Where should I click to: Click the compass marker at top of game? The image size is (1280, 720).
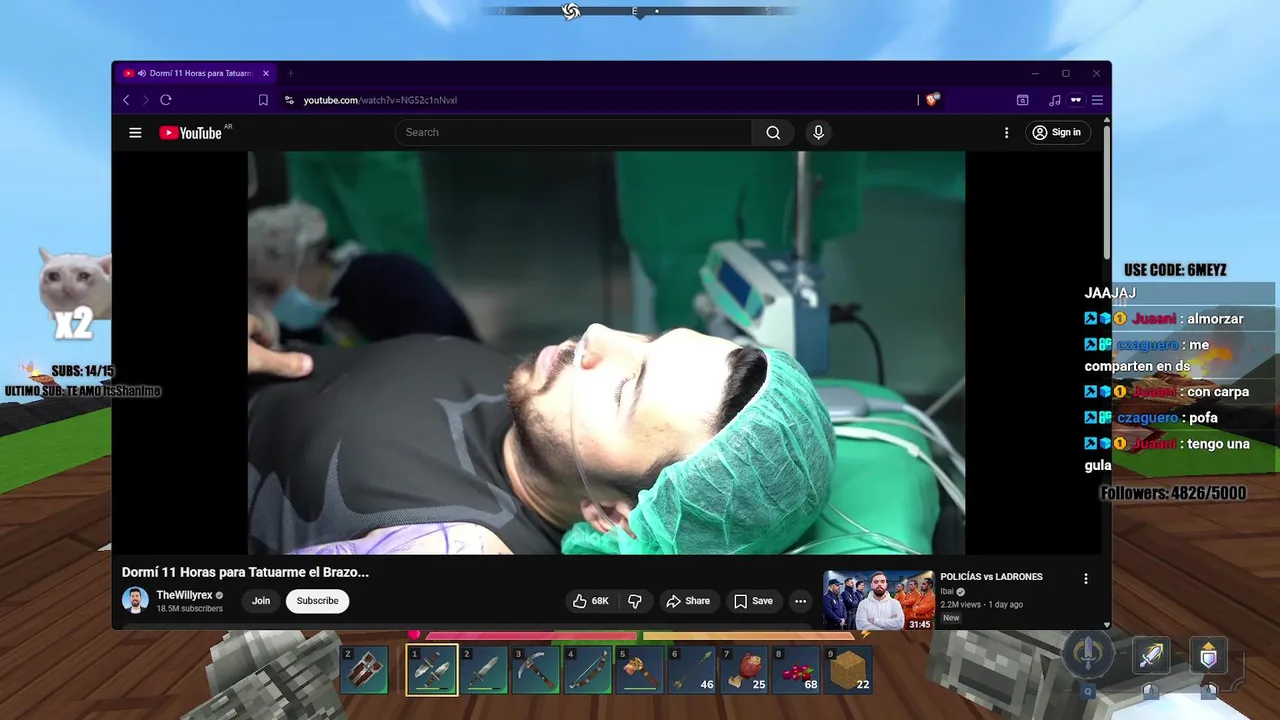[571, 12]
